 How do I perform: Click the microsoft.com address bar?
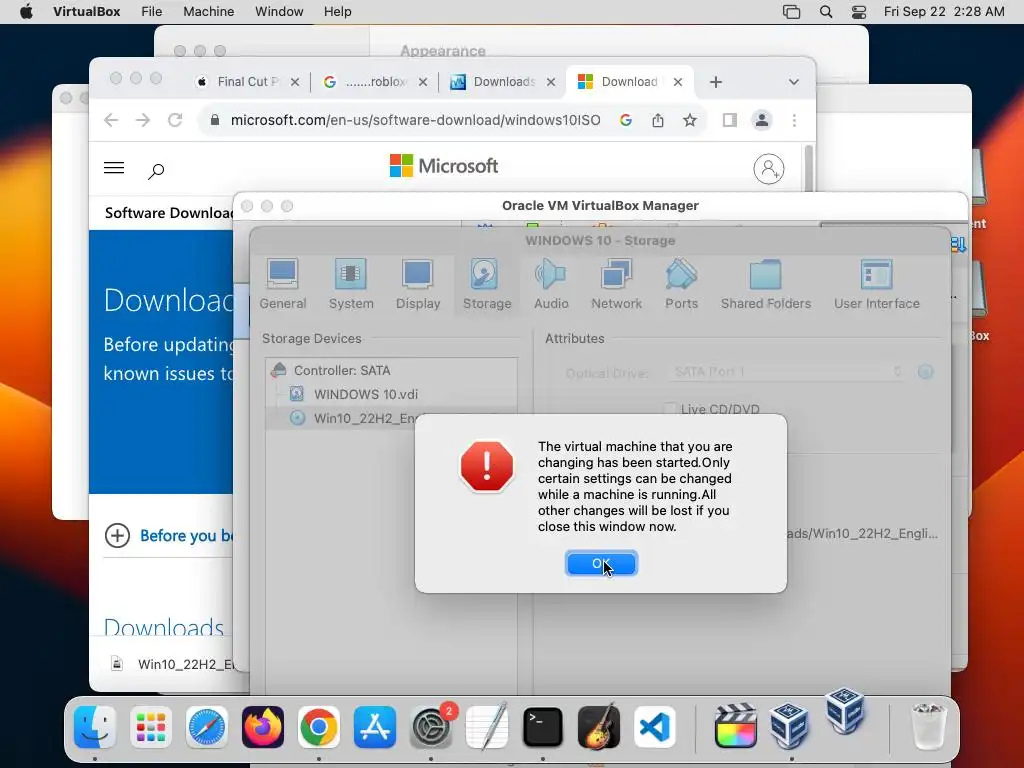click(415, 120)
